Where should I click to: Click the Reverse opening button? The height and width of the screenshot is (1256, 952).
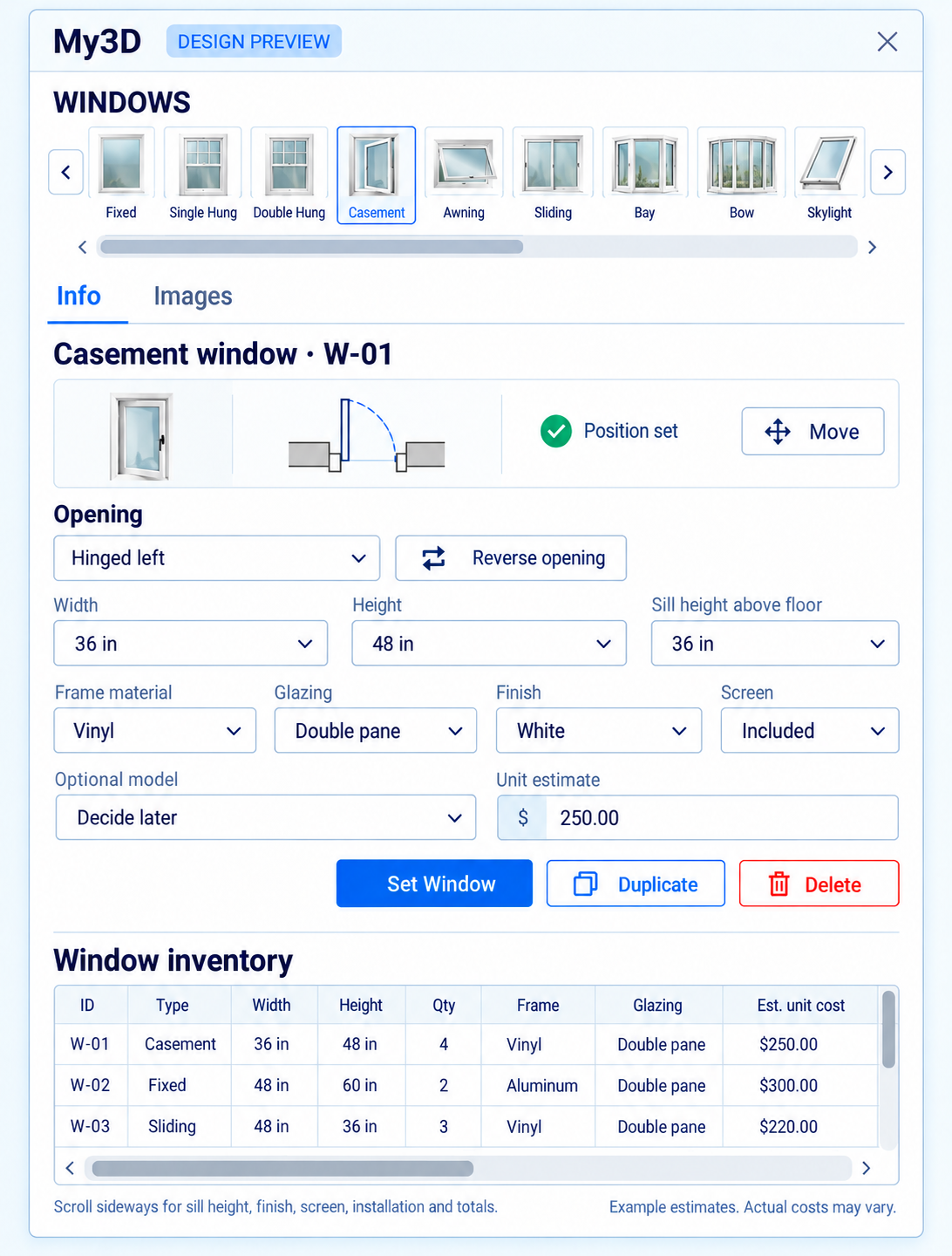pyautogui.click(x=511, y=558)
